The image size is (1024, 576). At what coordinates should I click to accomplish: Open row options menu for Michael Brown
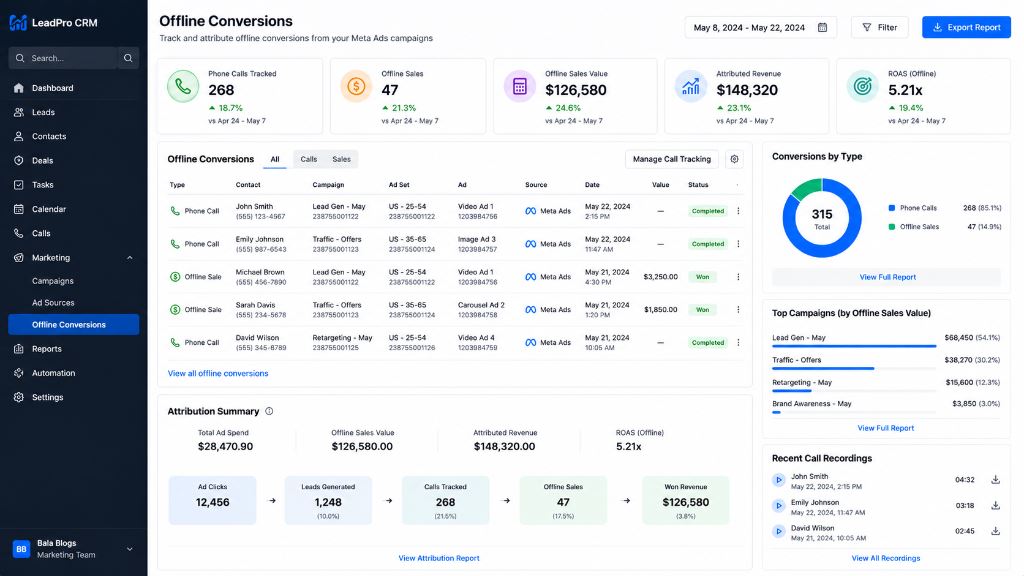[739, 277]
